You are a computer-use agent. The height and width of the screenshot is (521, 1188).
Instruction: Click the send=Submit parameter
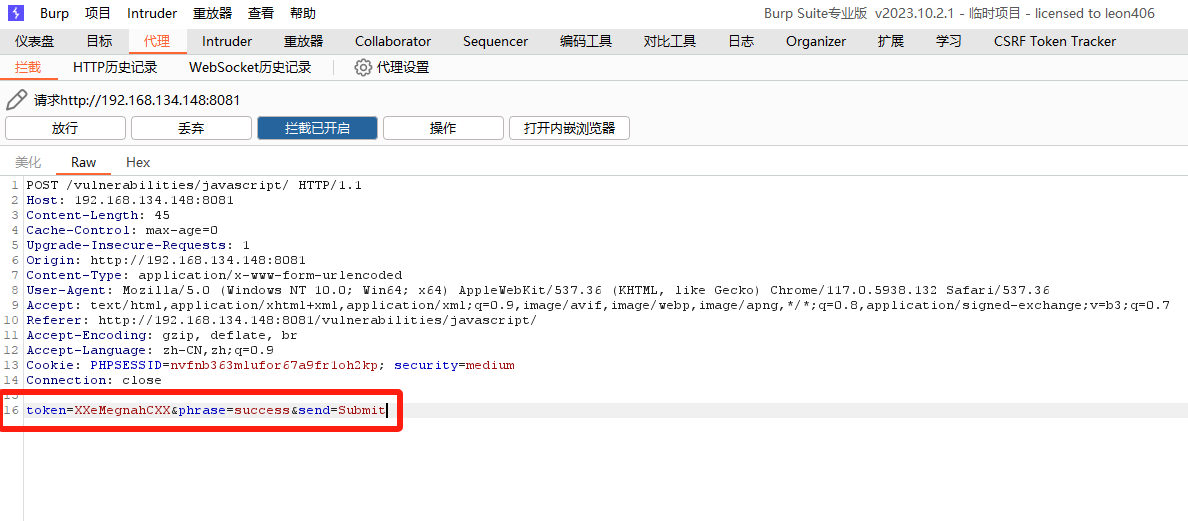click(342, 410)
